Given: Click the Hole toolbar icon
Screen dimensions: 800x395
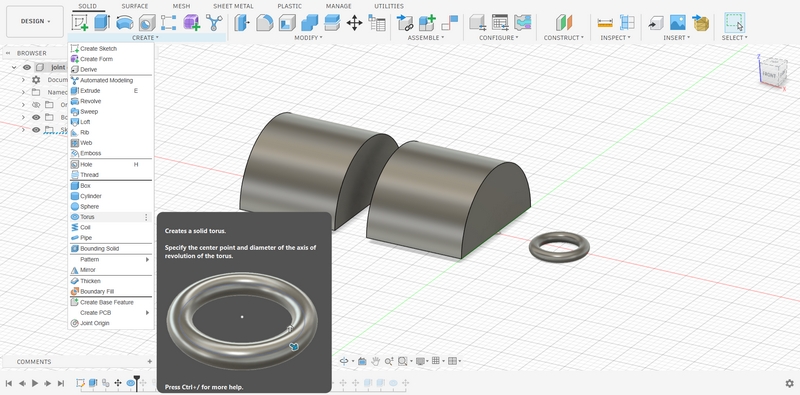Looking at the screenshot, I should click(147, 22).
